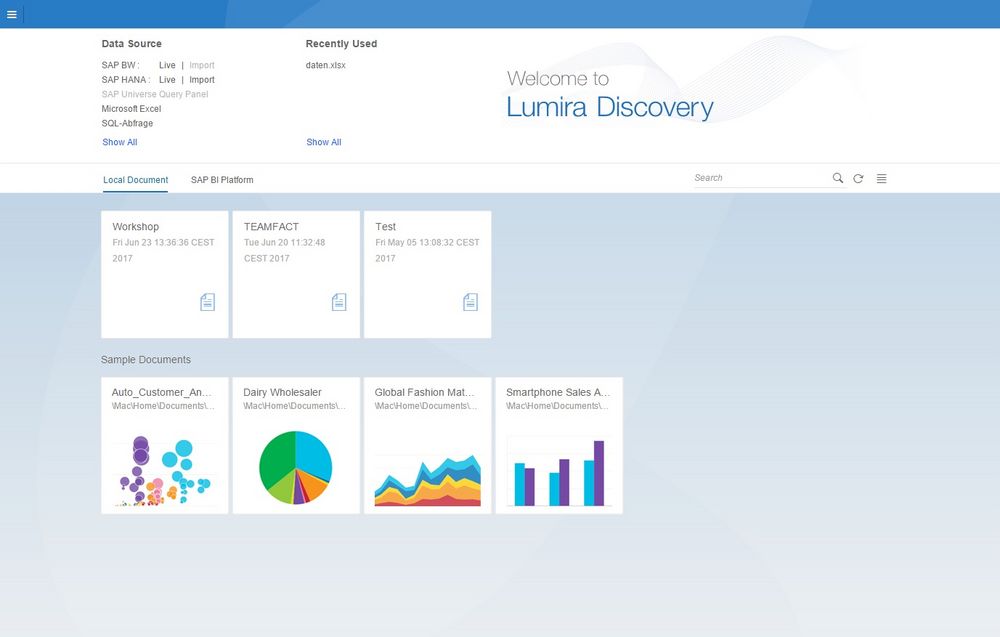Click the Data Source heading
The width and height of the screenshot is (1000, 637).
(131, 43)
